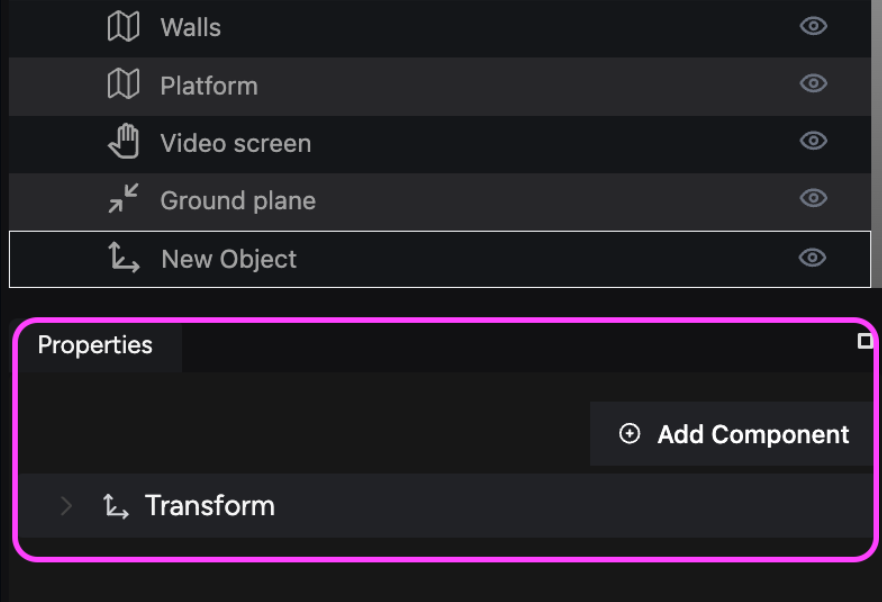Image resolution: width=882 pixels, height=602 pixels.
Task: Hide the New Object item
Action: point(812,258)
